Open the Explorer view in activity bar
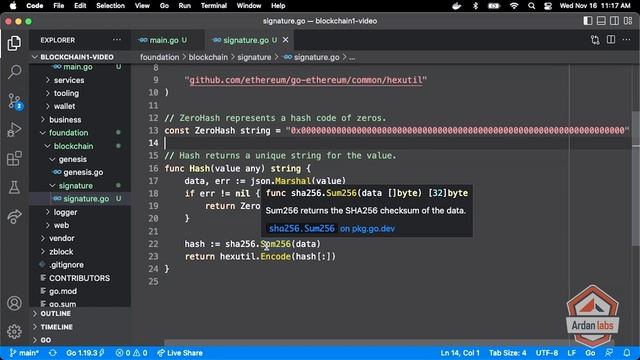This screenshot has width=640, height=360. pos(14,43)
